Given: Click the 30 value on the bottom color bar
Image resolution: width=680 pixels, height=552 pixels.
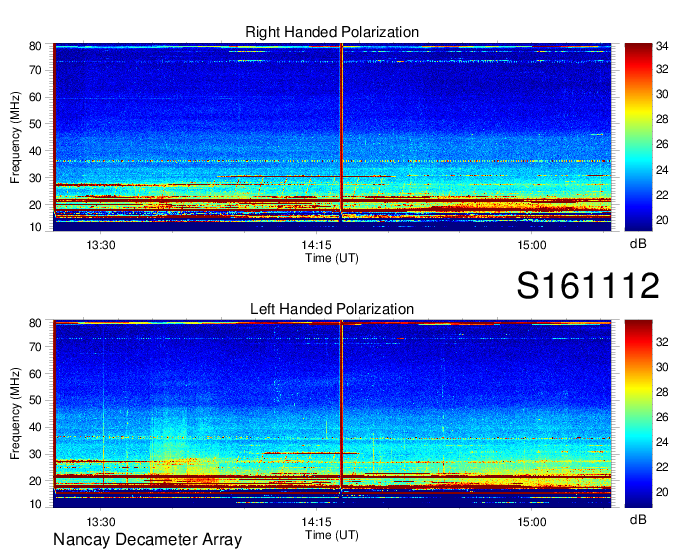Looking at the screenshot, I should [x=662, y=367].
